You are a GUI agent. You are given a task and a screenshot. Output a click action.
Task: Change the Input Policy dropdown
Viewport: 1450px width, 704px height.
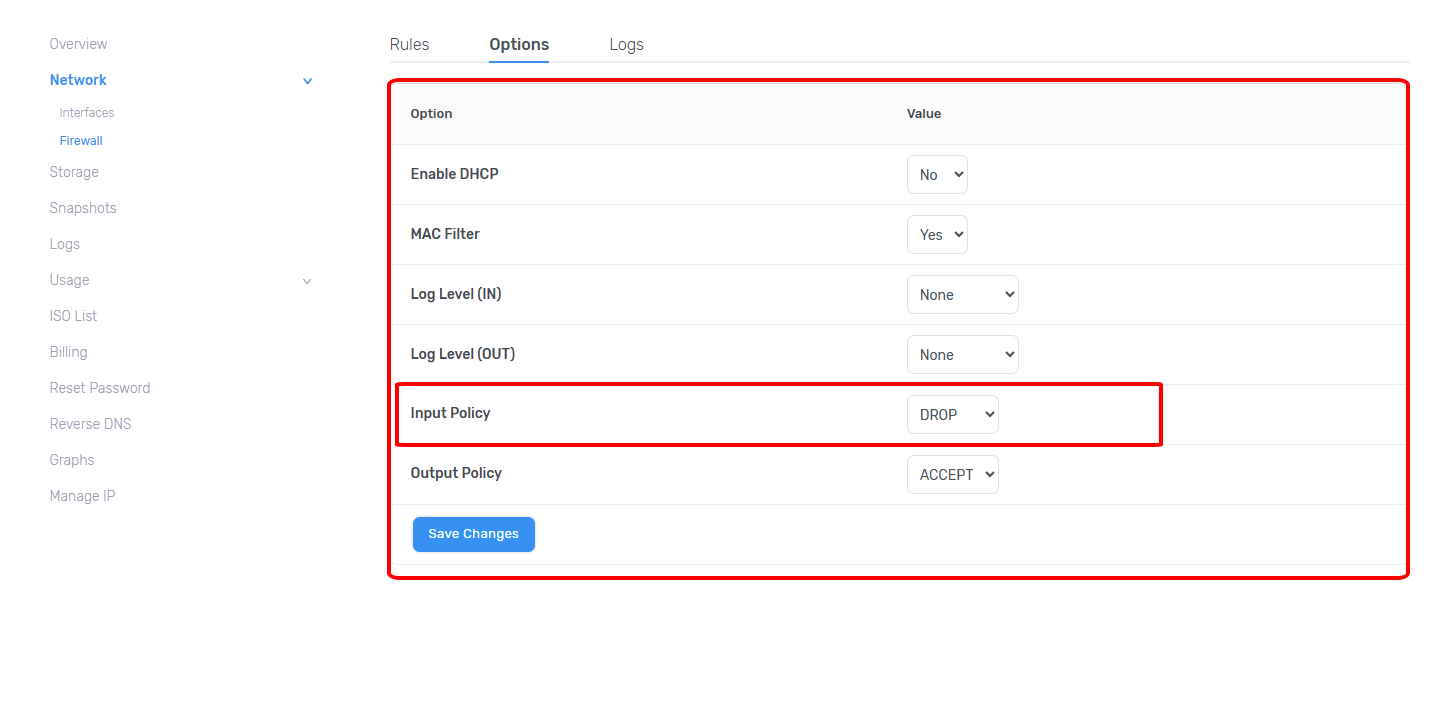tap(952, 415)
